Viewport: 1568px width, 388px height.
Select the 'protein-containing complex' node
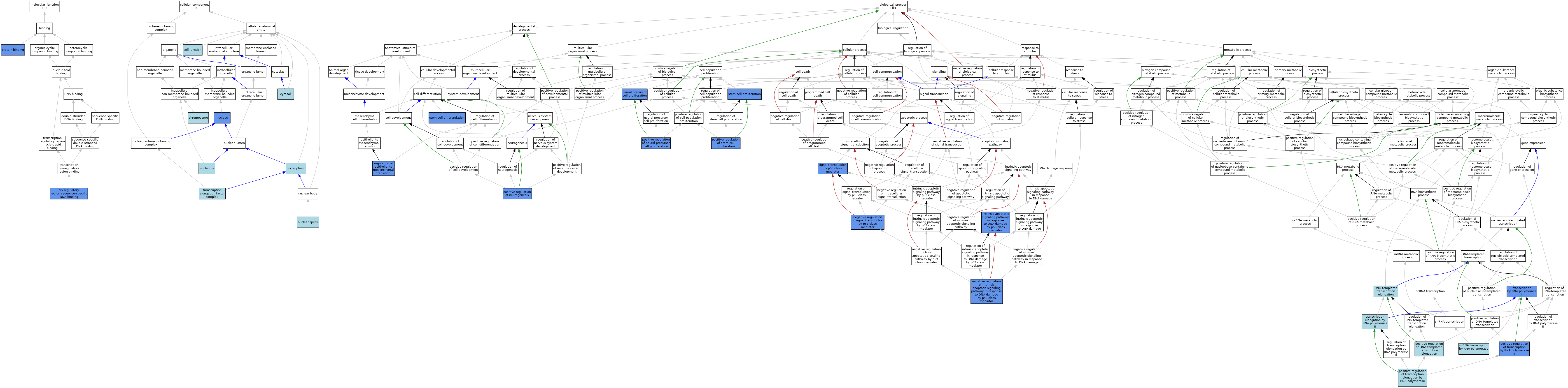[x=161, y=28]
